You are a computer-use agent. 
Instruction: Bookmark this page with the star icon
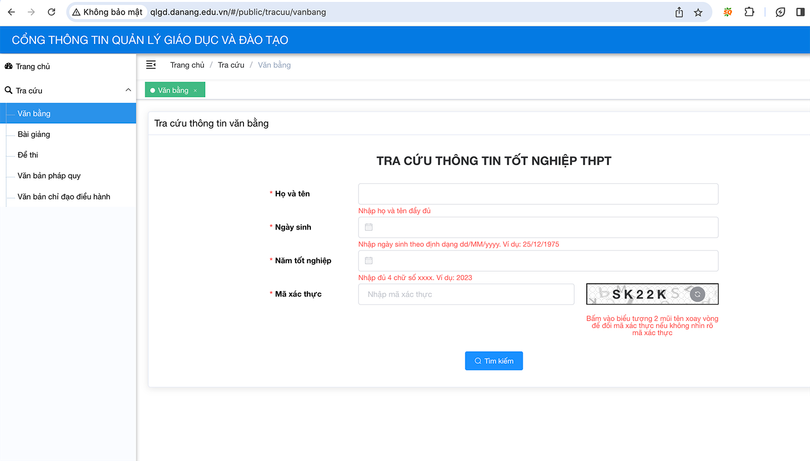(698, 12)
